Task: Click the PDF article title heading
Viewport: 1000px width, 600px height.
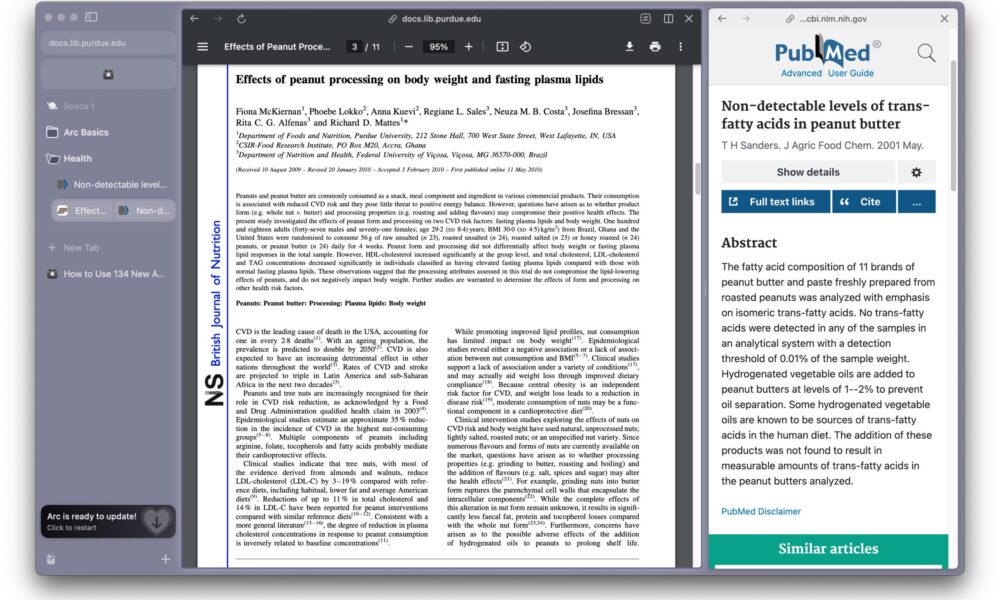Action: (419, 79)
